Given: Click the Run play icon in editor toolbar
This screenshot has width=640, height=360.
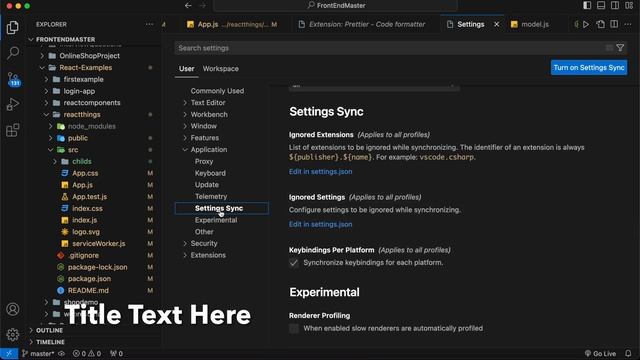Looking at the screenshot, I should (586, 24).
